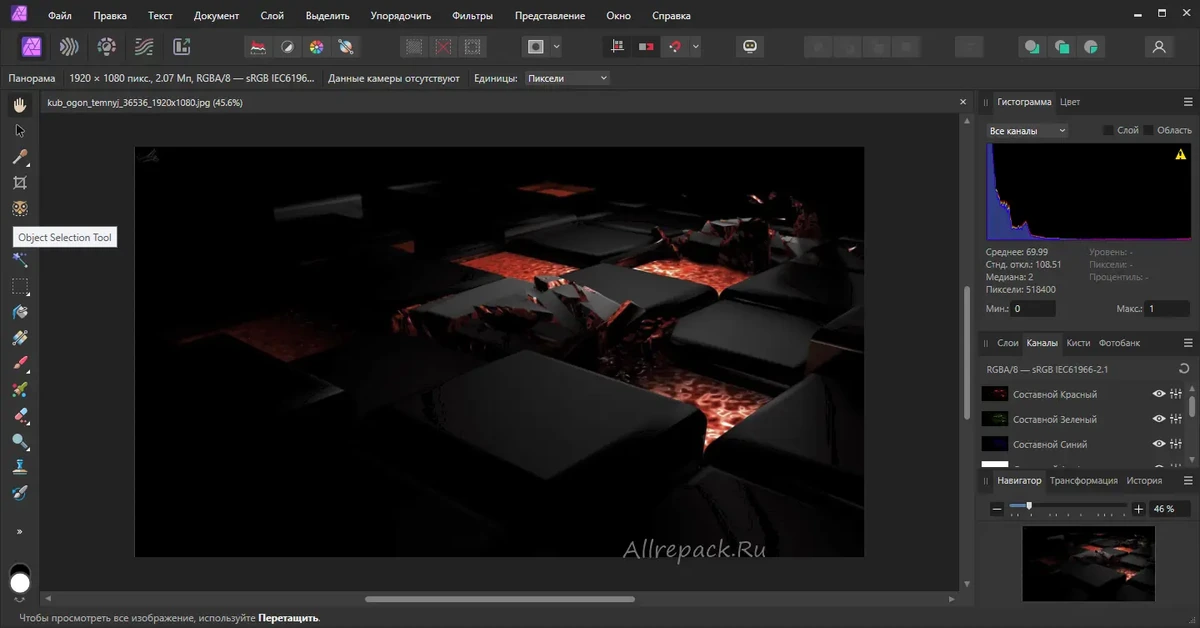Open the Все каналы dropdown
Image resolution: width=1200 pixels, height=628 pixels.
(x=1027, y=131)
